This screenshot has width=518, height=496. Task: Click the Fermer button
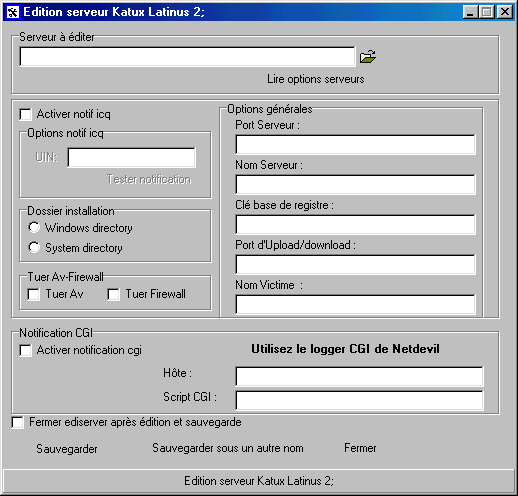pyautogui.click(x=360, y=448)
